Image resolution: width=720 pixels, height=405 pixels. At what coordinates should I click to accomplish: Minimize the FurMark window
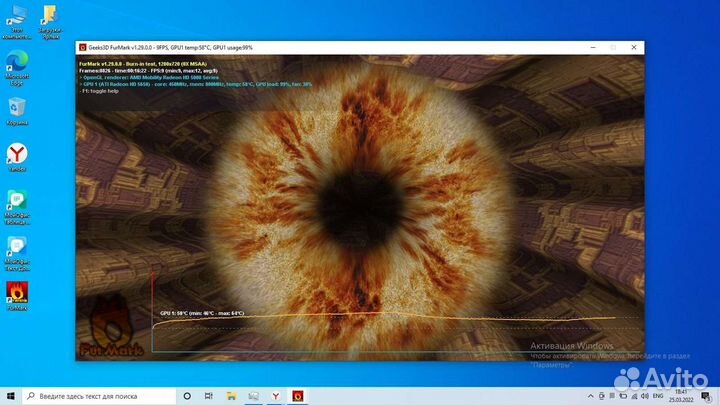588,47
